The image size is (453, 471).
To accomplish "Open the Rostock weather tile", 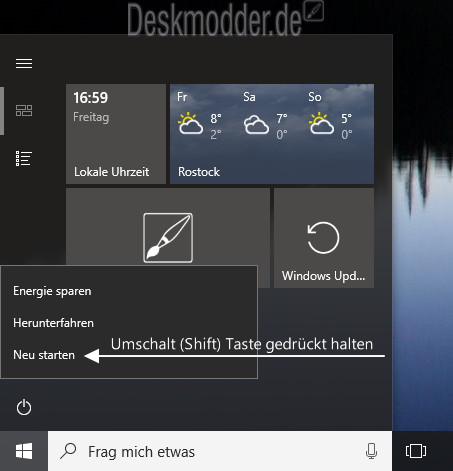I will (x=272, y=134).
